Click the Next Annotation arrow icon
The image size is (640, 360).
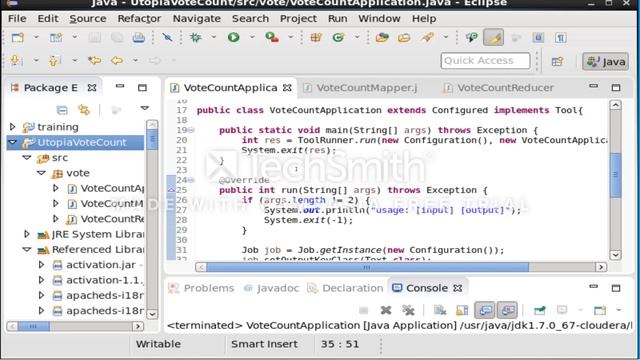[16, 61]
